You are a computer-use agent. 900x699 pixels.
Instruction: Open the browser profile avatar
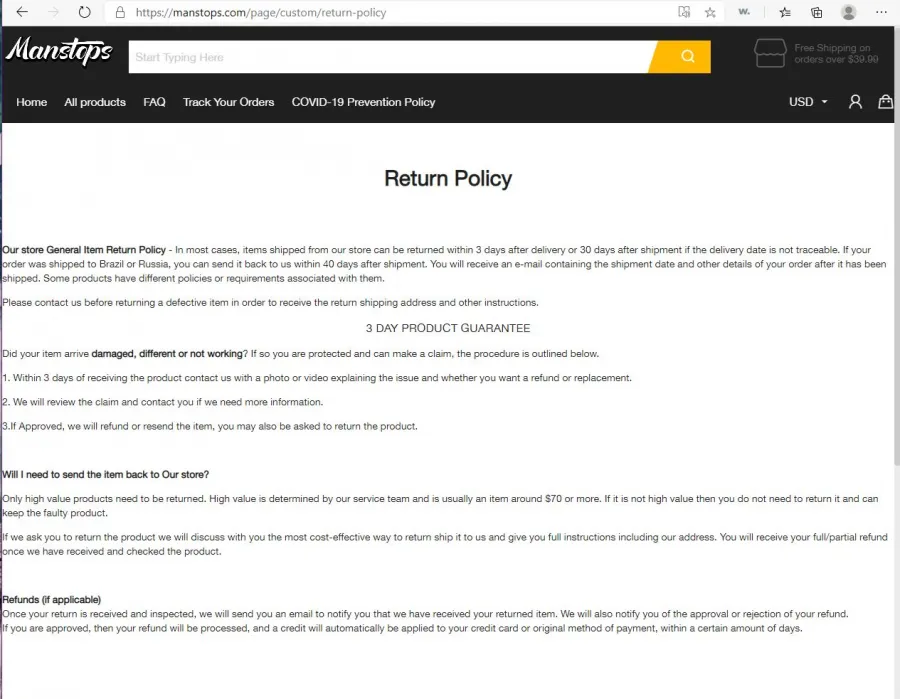click(x=848, y=12)
